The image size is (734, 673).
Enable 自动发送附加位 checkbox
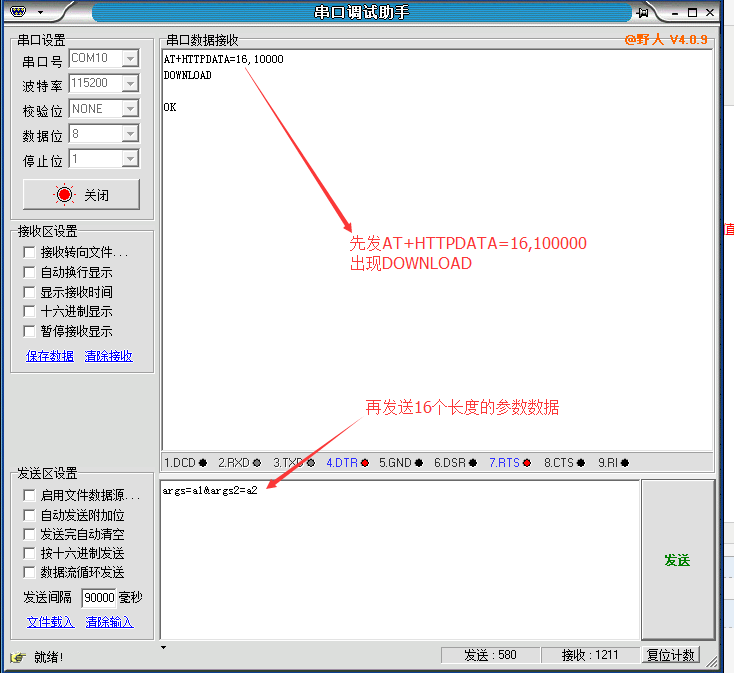(29, 515)
